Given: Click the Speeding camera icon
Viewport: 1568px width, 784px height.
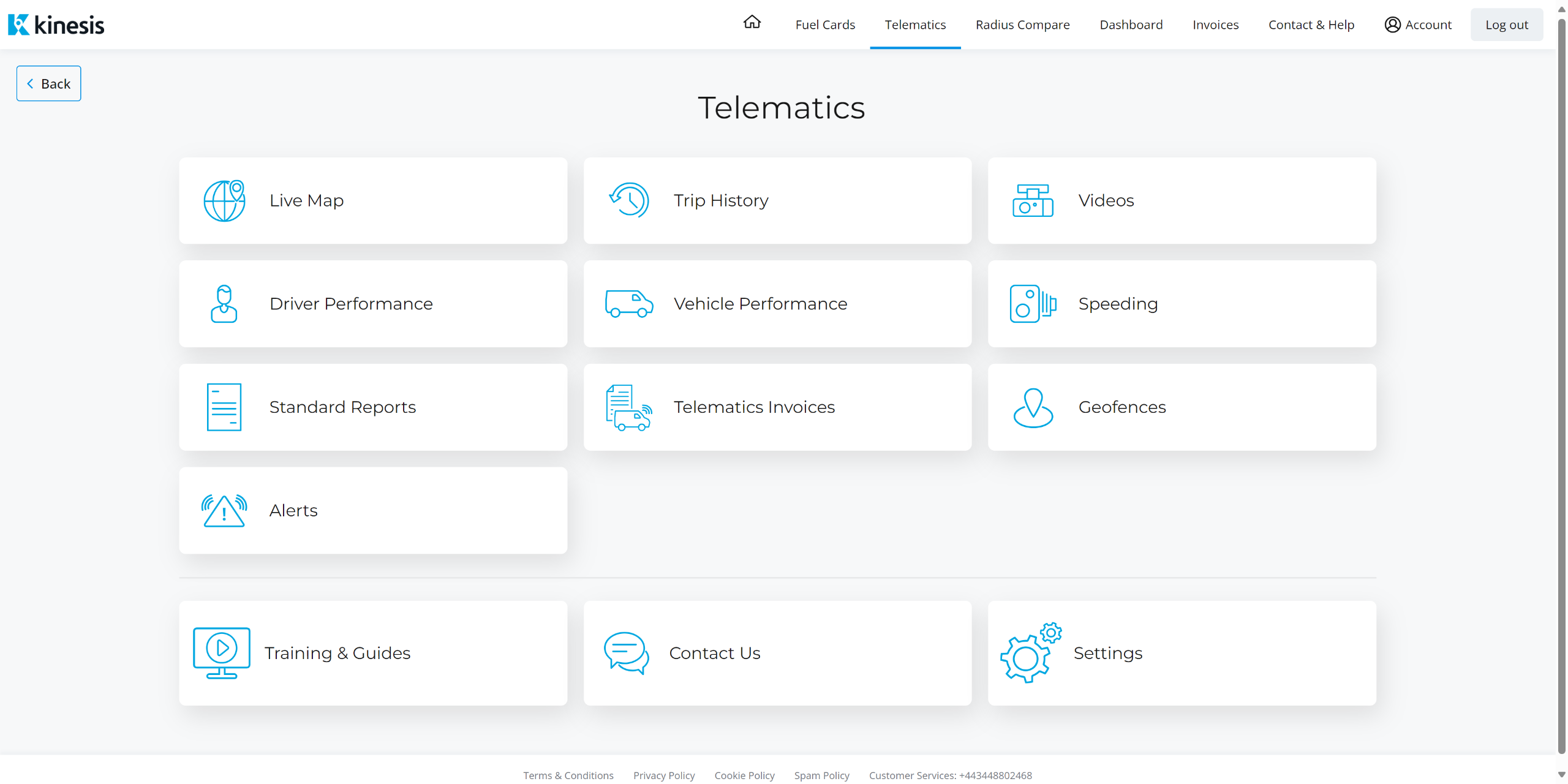Looking at the screenshot, I should pos(1033,304).
